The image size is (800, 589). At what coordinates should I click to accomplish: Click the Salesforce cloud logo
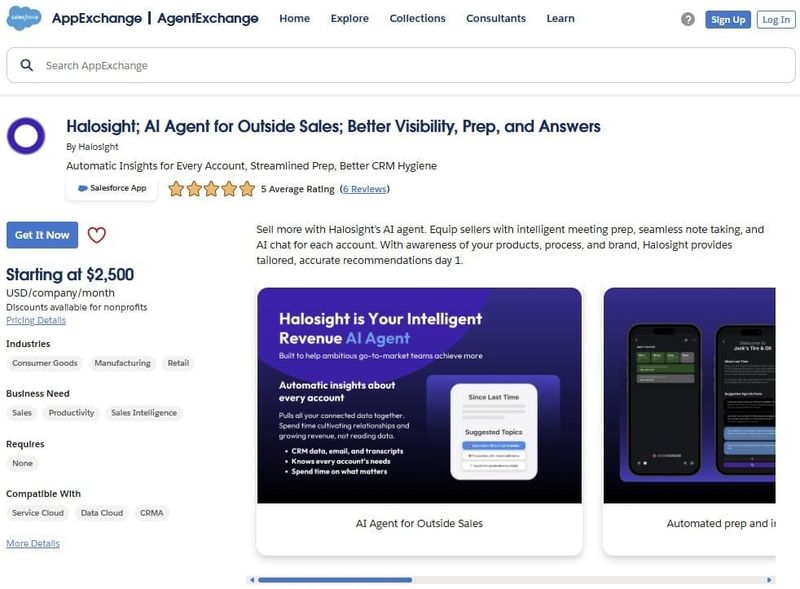23,18
